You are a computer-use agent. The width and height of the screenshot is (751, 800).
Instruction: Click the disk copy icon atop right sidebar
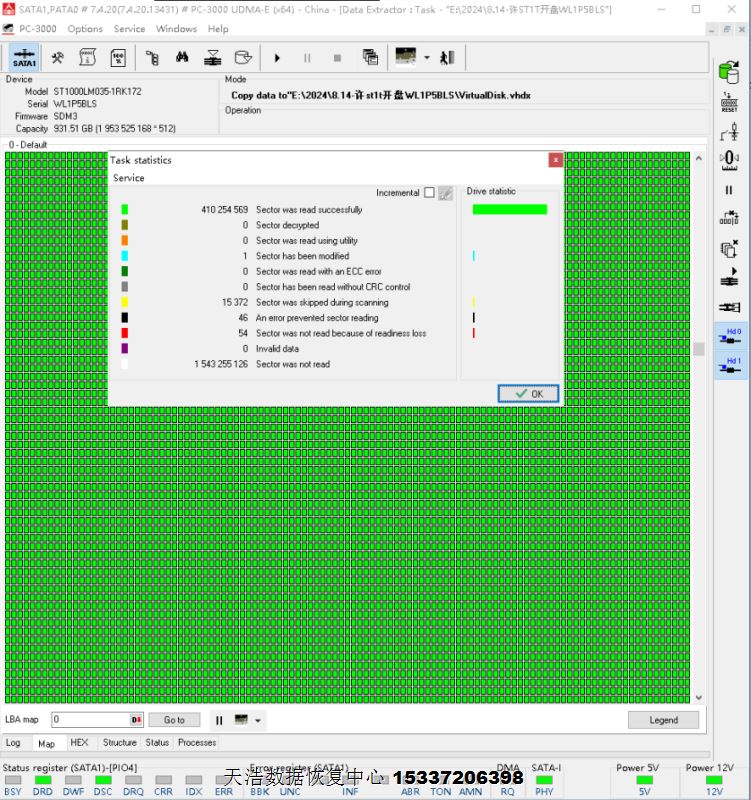(729, 71)
